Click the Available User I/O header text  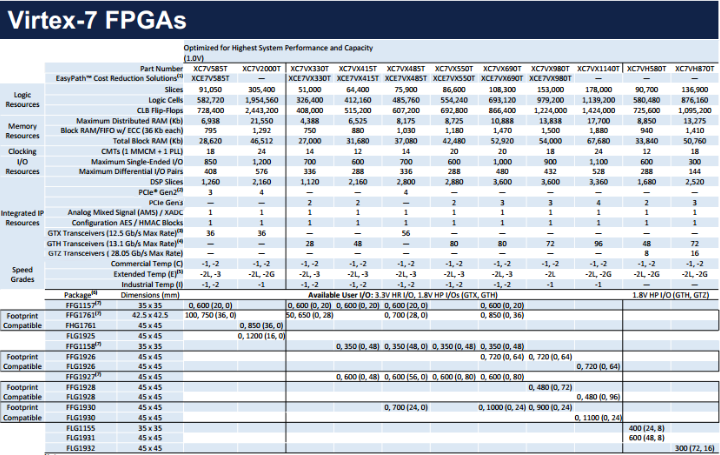pos(403,295)
